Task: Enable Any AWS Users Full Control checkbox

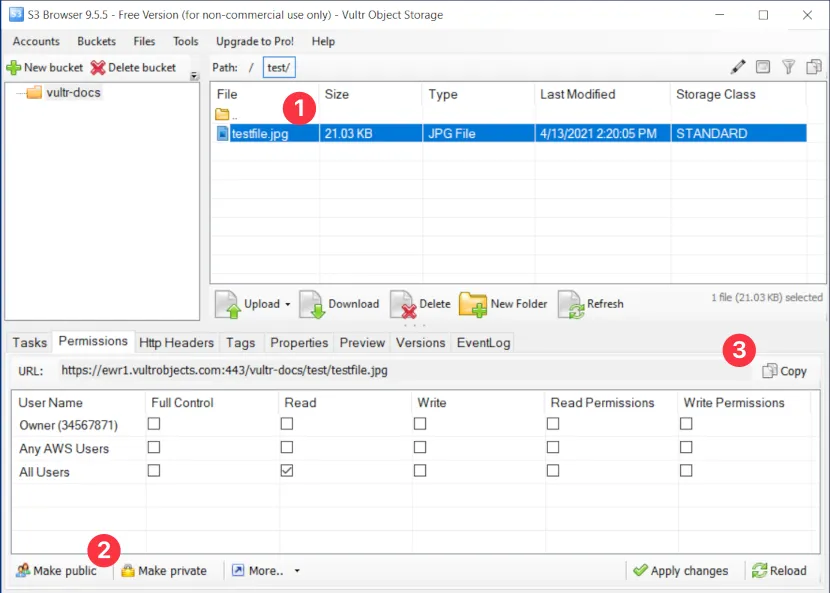Action: click(154, 447)
